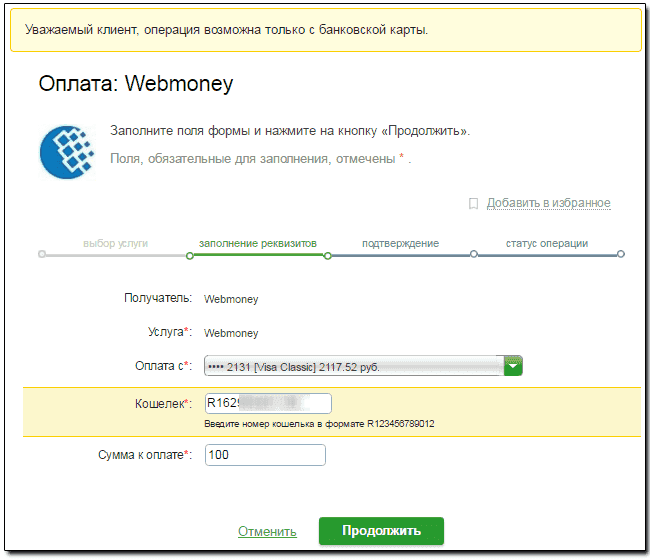Click the green node starting заполнение реквизитов
The image size is (650, 559).
tap(189, 255)
